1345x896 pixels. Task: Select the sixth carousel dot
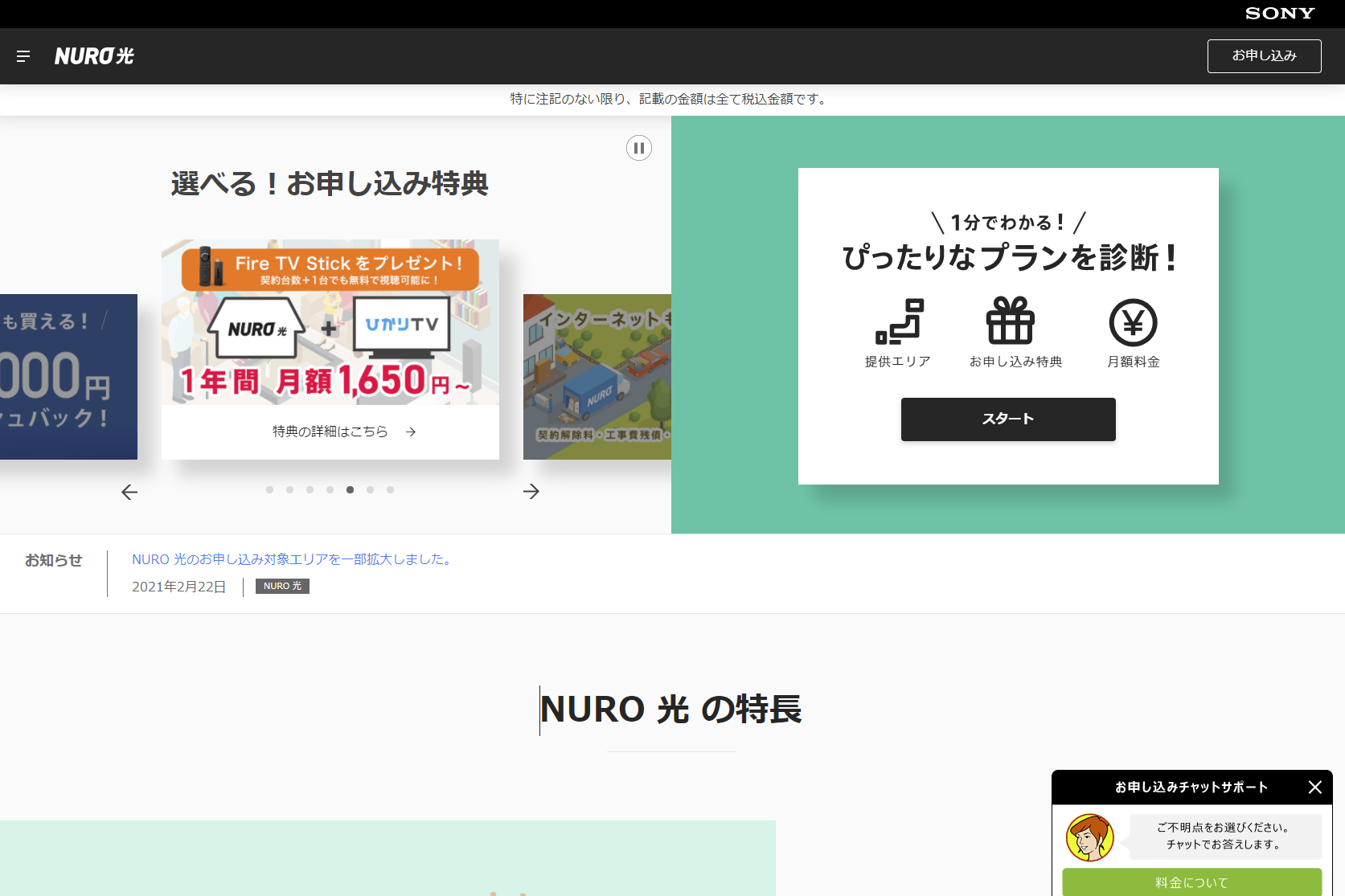pyautogui.click(x=370, y=489)
